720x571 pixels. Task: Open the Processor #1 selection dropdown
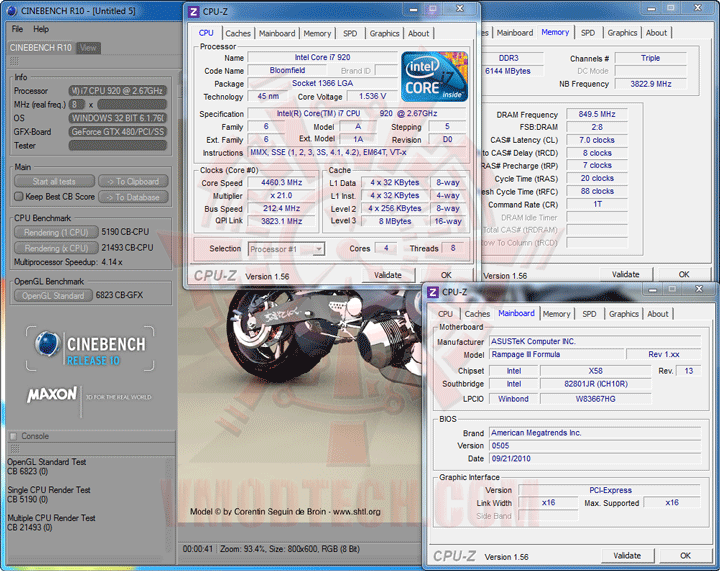(x=287, y=249)
